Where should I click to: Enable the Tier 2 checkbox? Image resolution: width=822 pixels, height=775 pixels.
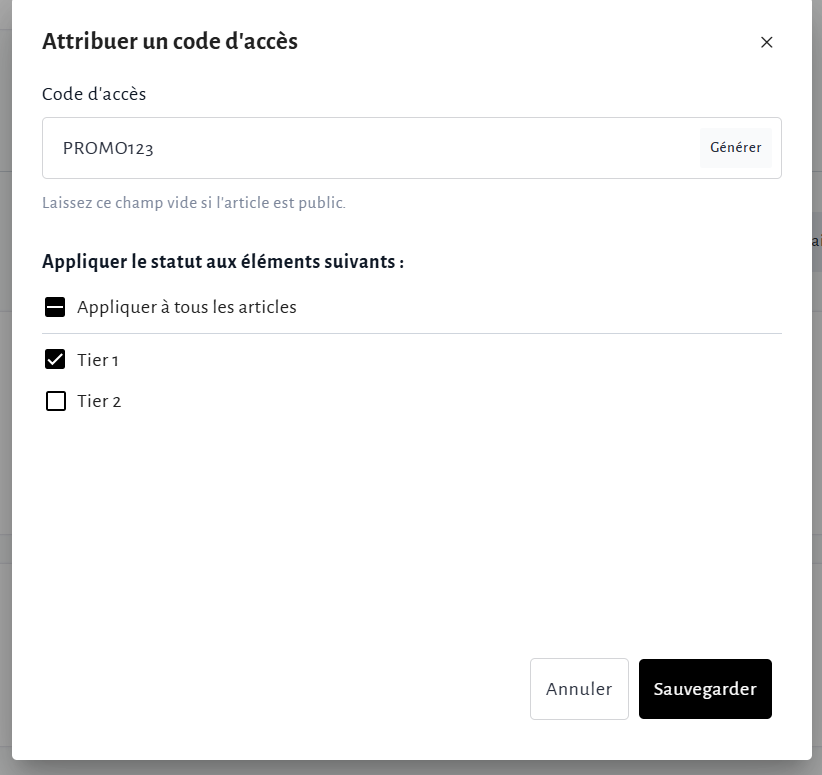56,401
